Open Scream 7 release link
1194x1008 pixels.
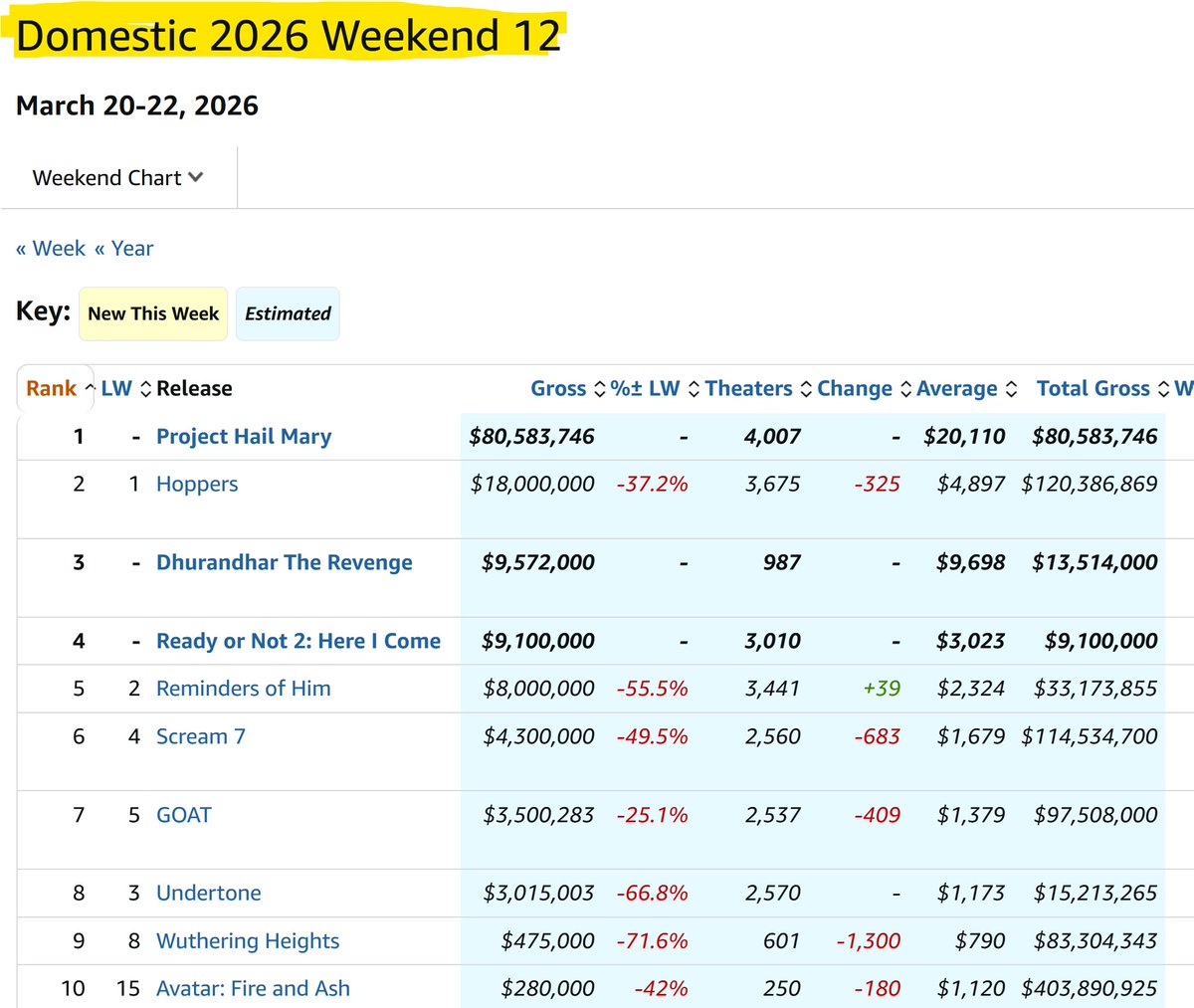(x=200, y=737)
